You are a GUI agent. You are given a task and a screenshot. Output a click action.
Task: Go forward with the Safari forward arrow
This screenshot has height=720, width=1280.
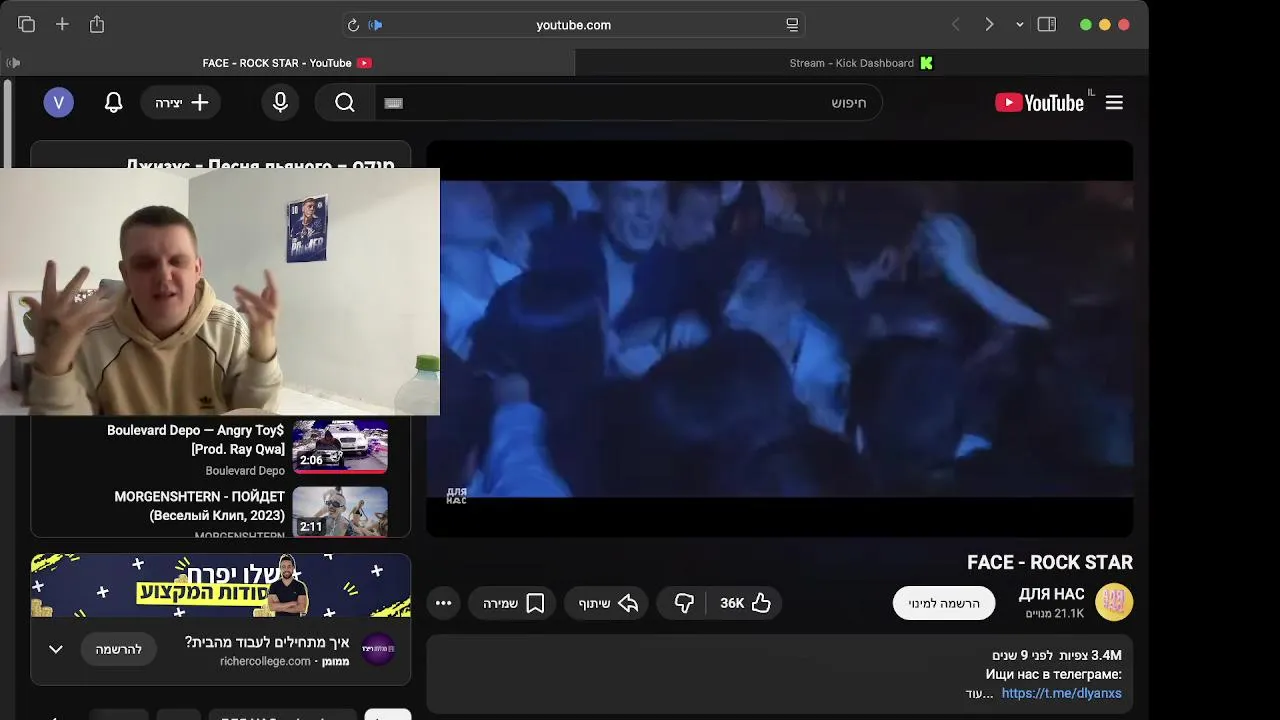[x=989, y=24]
